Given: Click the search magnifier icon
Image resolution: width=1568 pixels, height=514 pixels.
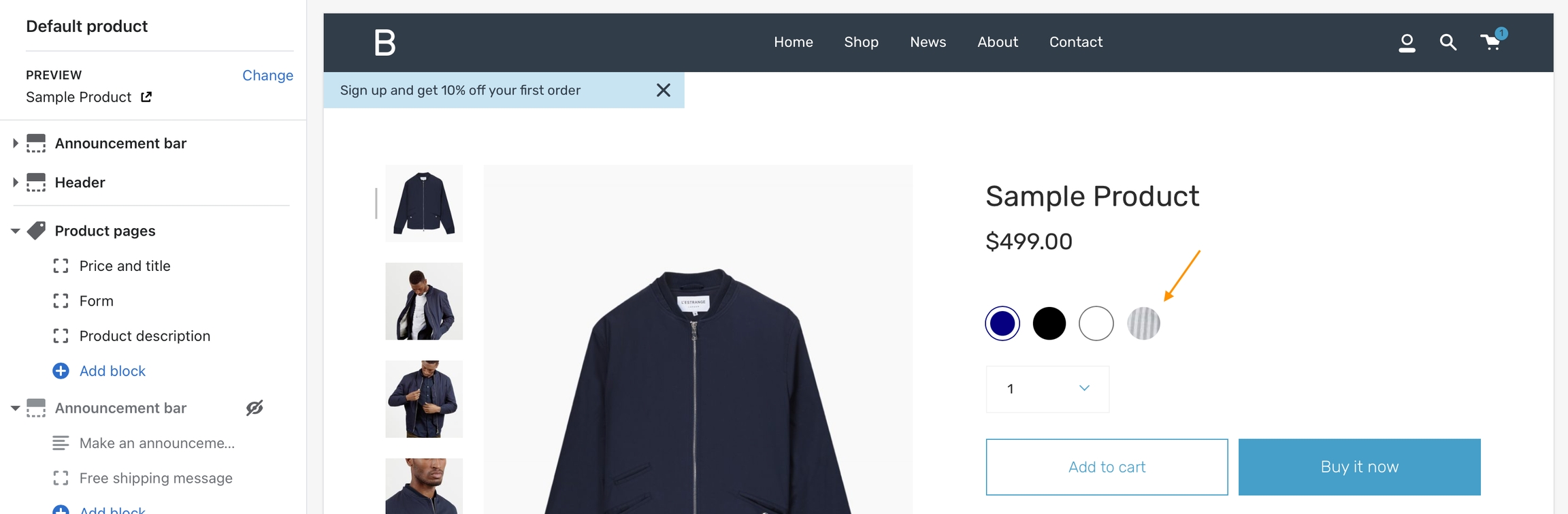Looking at the screenshot, I should point(1448,43).
